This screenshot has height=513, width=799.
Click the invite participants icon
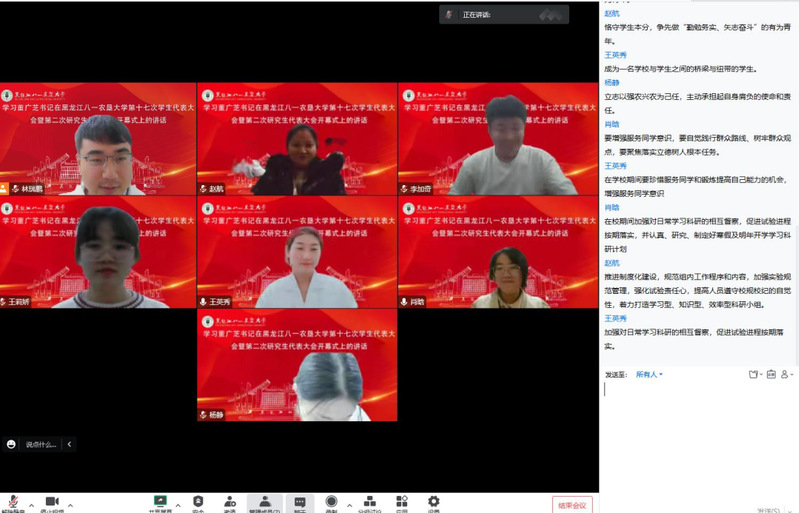(230, 502)
